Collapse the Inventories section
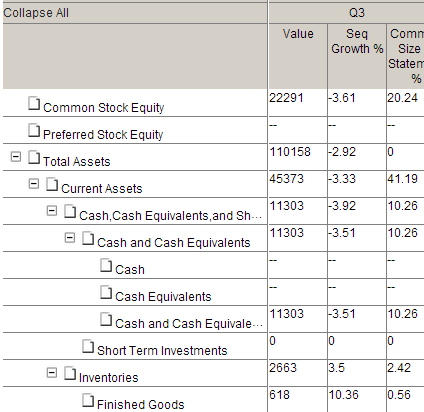The height and width of the screenshot is (412, 424). click(52, 373)
